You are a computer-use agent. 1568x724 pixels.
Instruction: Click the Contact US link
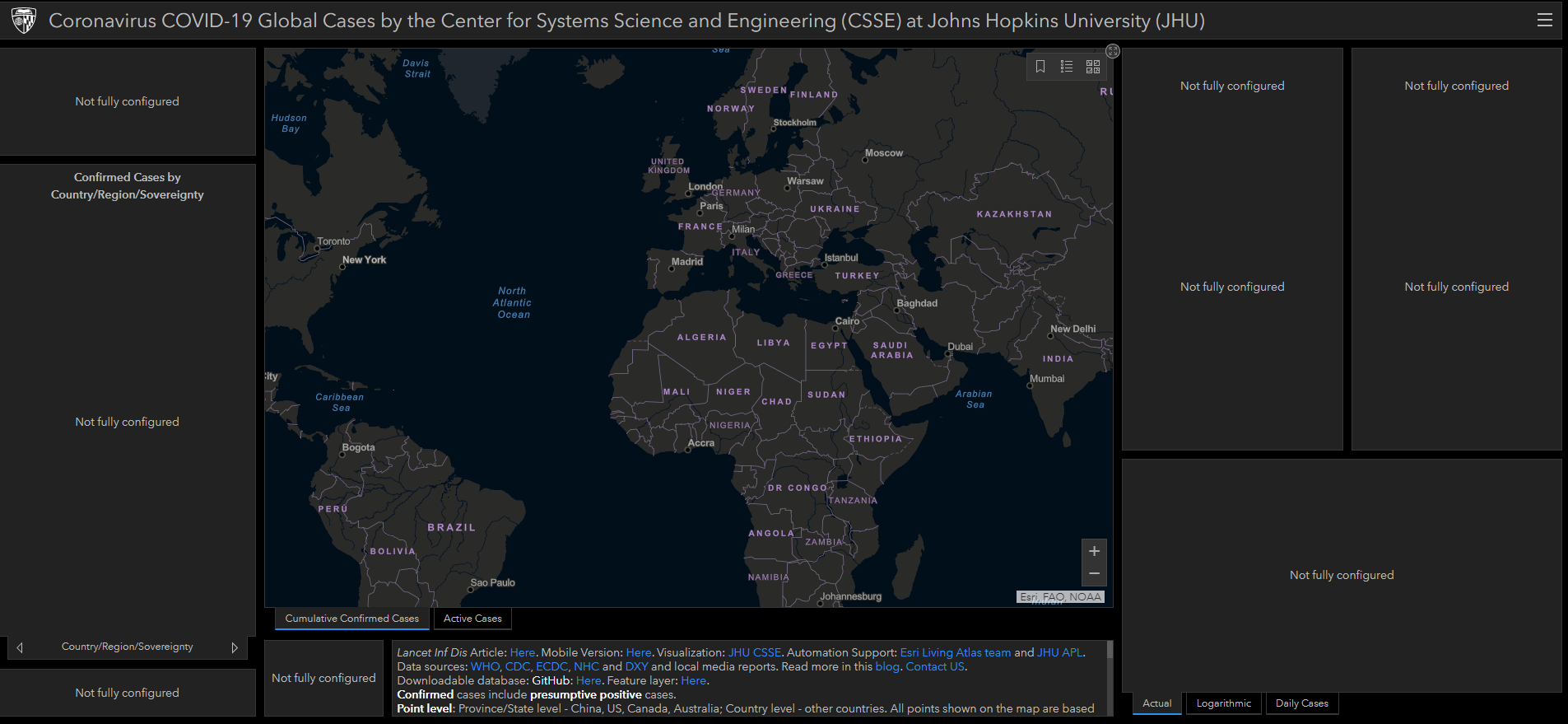tap(935, 666)
